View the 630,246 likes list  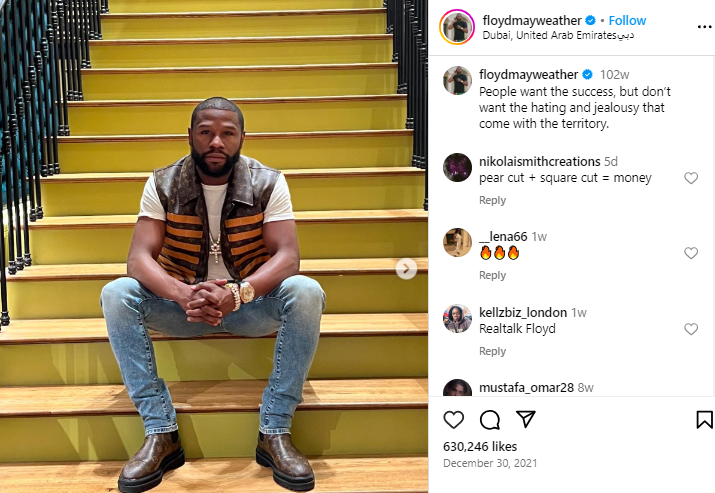pyautogui.click(x=480, y=446)
